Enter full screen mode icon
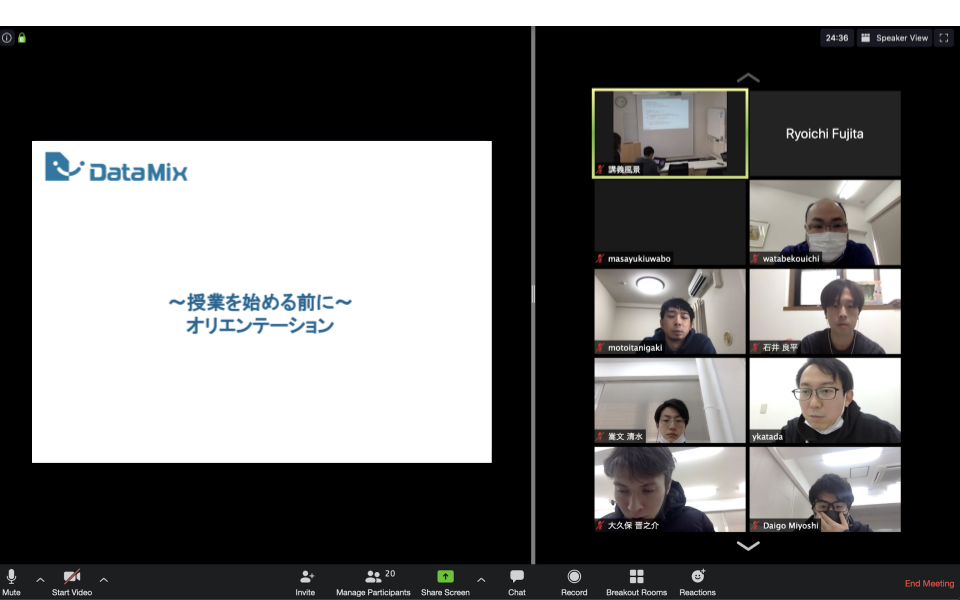Screen dimensions: 960x600 (x=944, y=38)
